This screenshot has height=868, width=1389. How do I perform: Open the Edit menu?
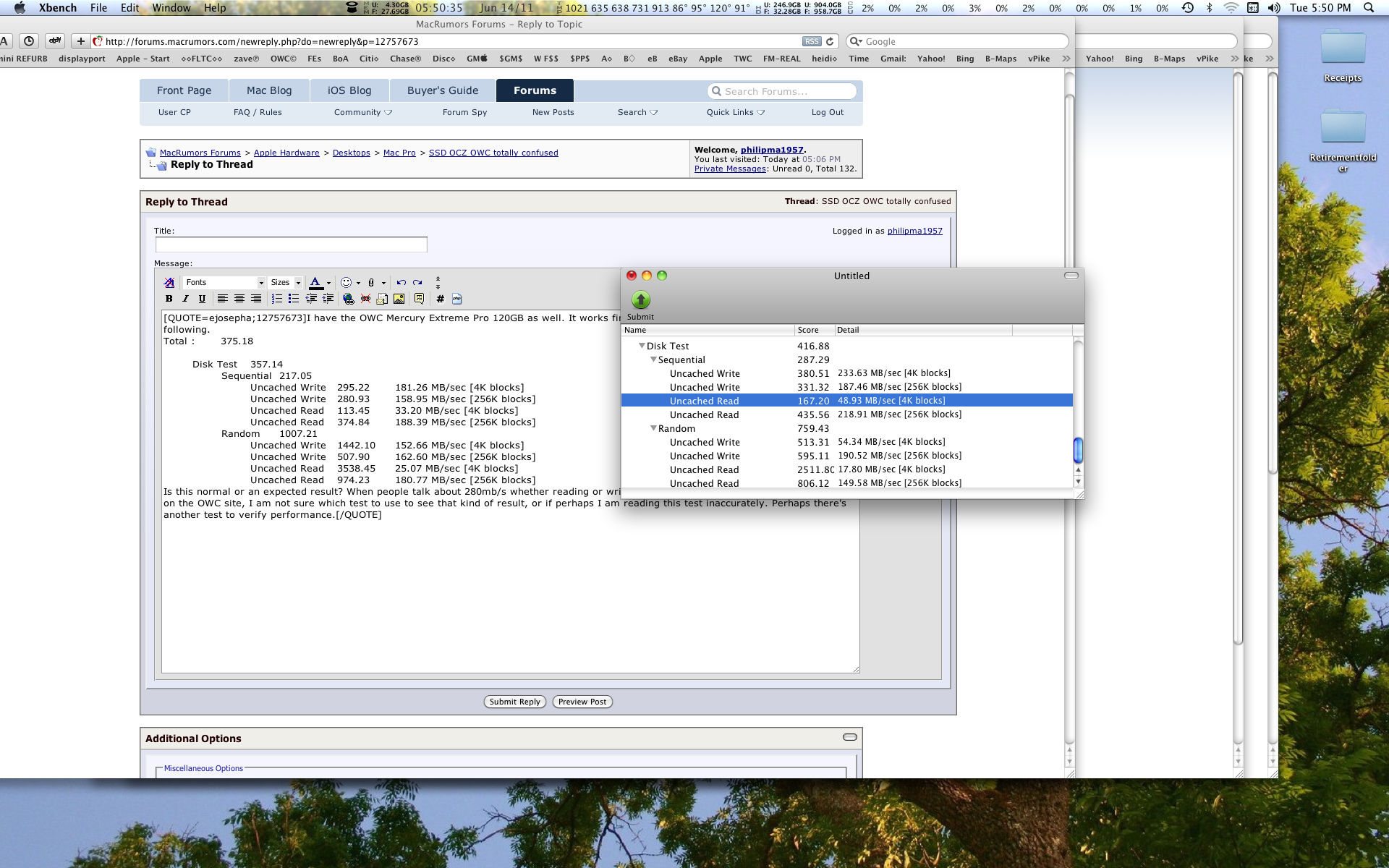click(130, 8)
